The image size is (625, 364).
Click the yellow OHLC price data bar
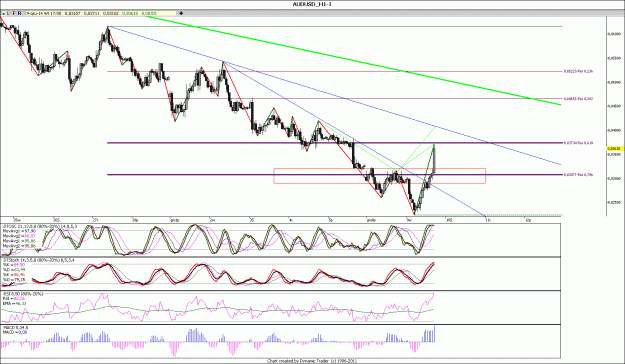pos(101,13)
